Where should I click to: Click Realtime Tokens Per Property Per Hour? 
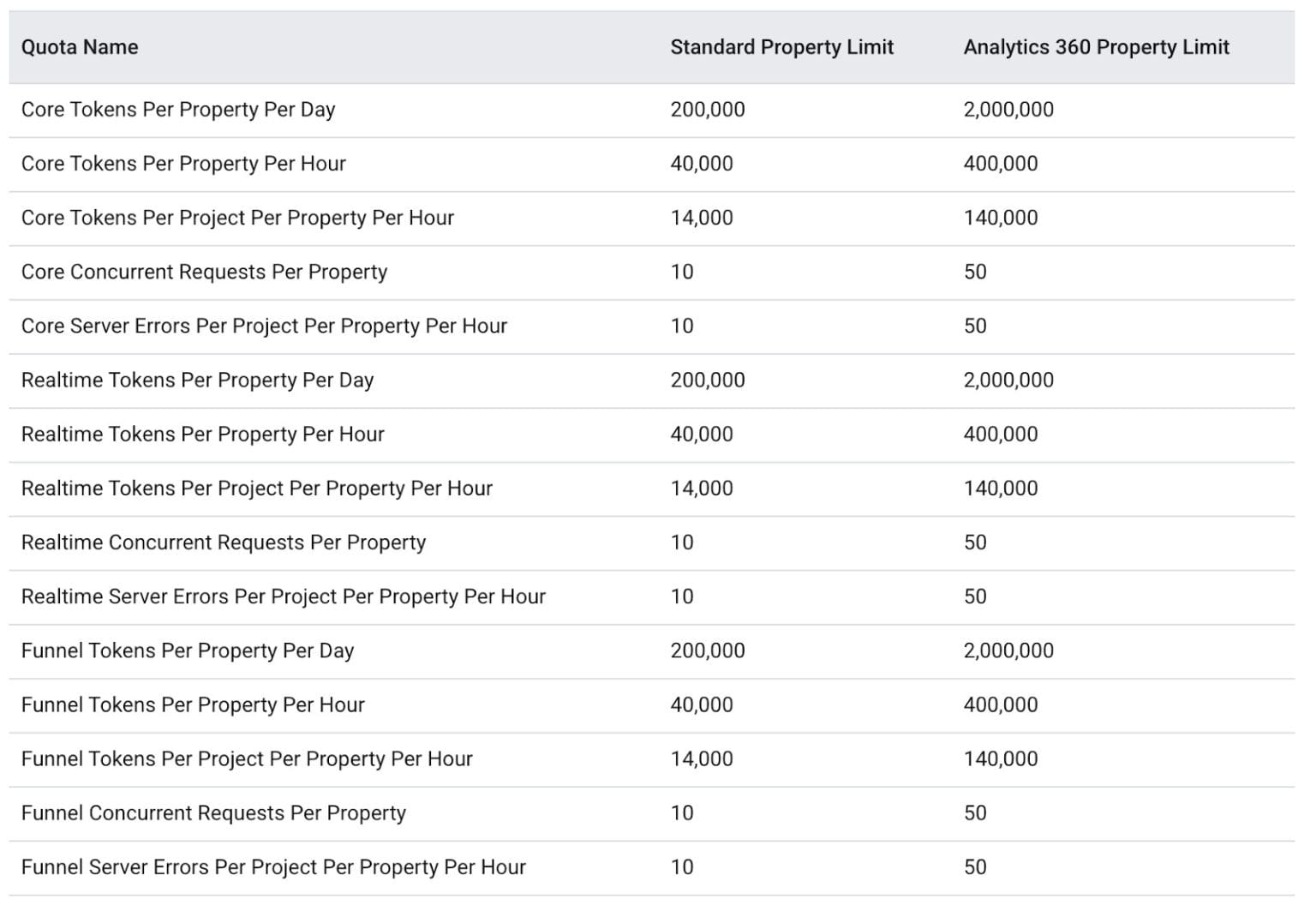tap(203, 435)
